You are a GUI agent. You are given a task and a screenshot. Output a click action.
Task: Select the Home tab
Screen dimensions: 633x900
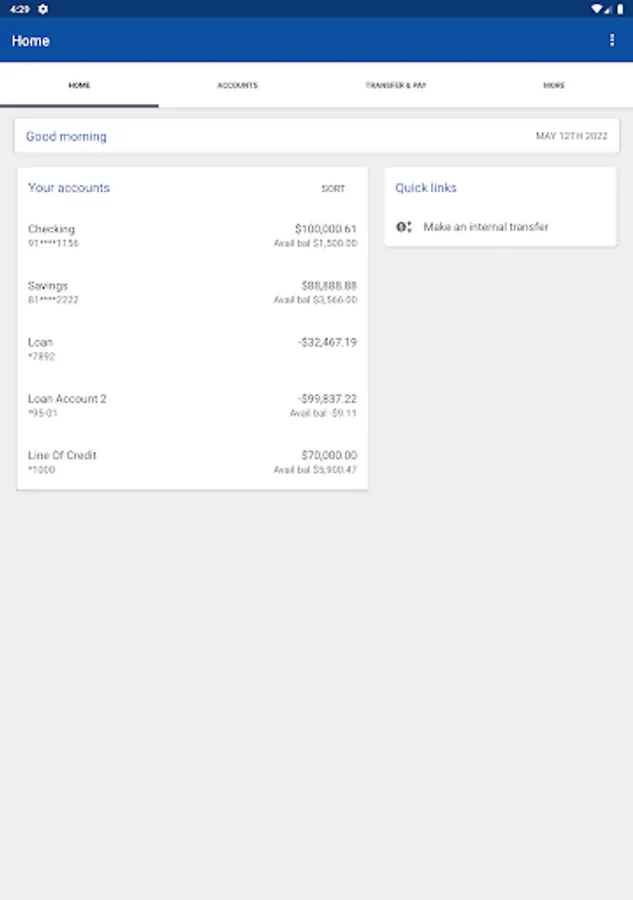coord(79,85)
